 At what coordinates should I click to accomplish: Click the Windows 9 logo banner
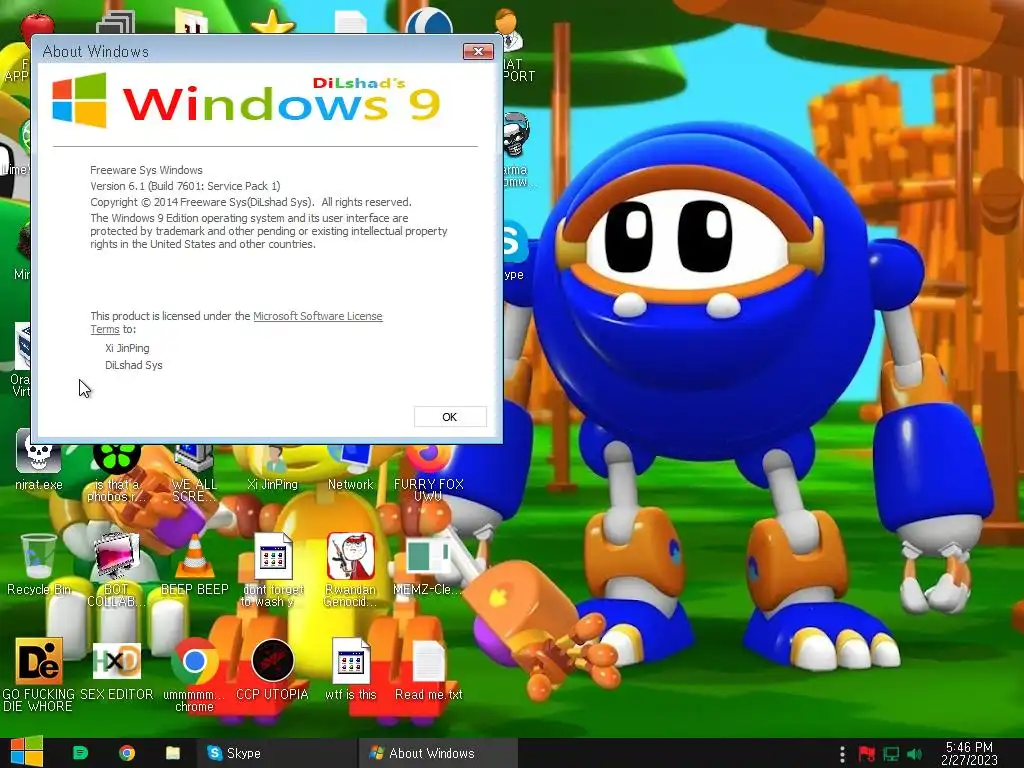pos(247,100)
